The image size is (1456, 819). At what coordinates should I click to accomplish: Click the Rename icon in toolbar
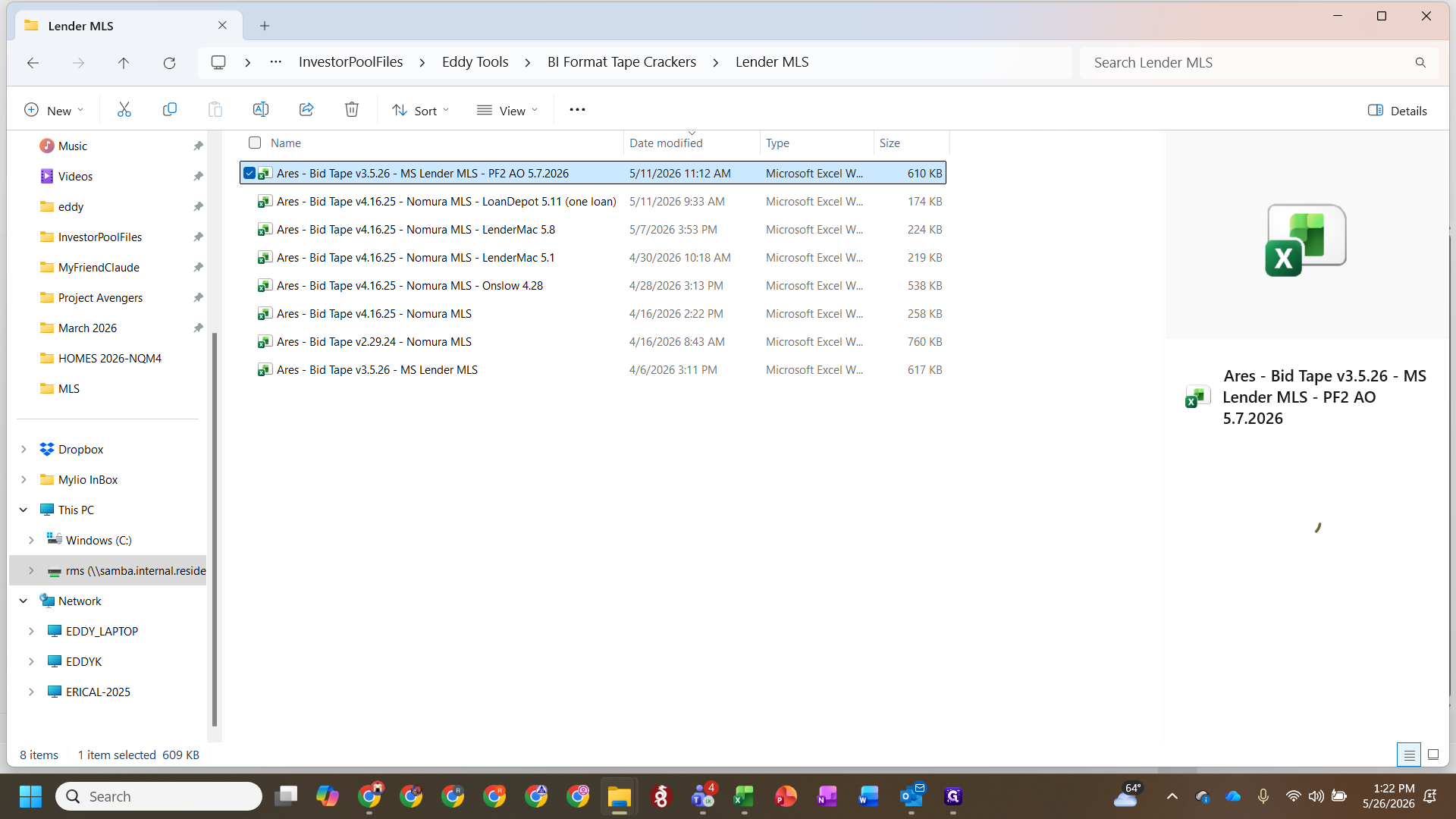[x=261, y=110]
